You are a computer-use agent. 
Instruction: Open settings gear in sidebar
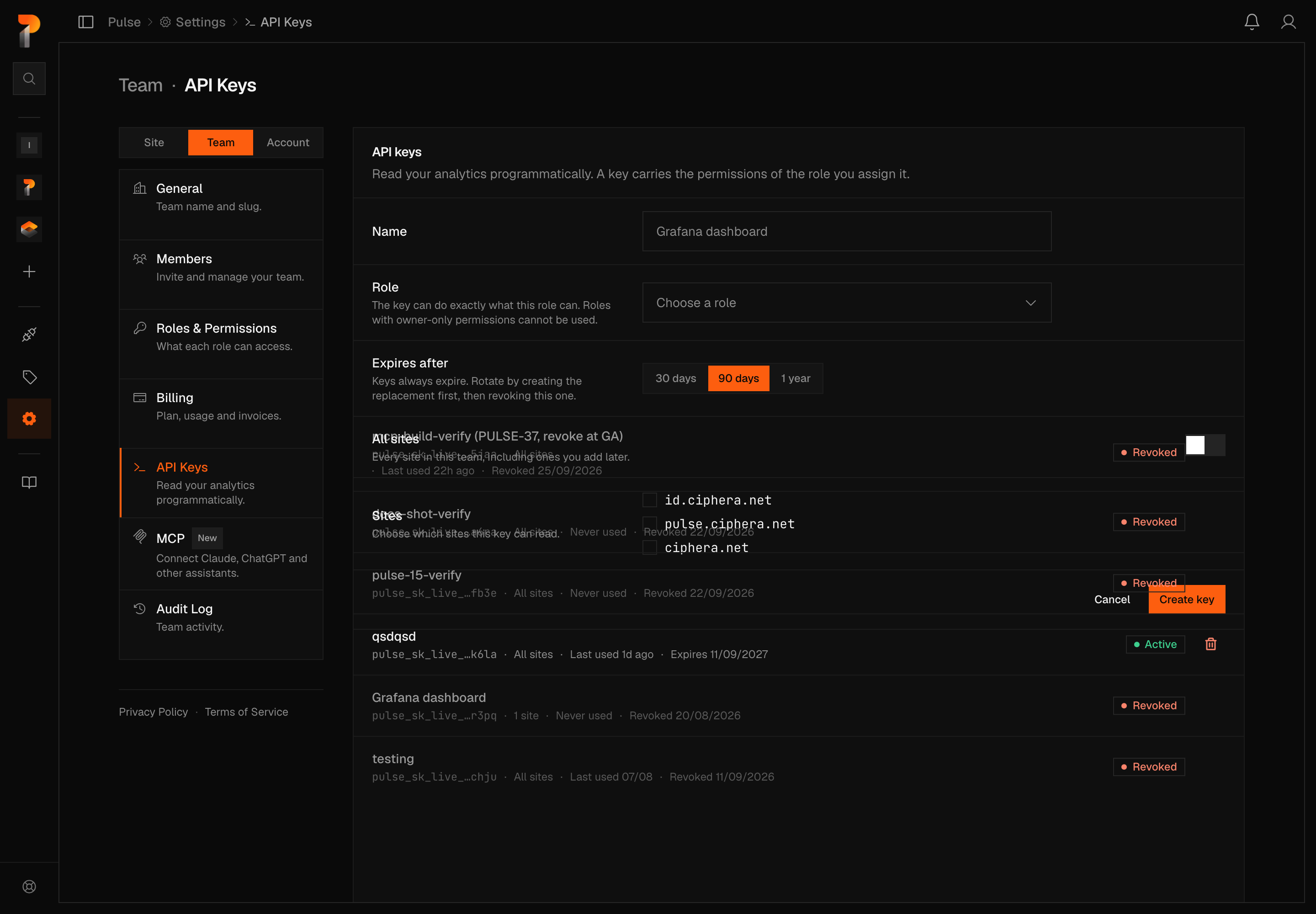[x=29, y=419]
